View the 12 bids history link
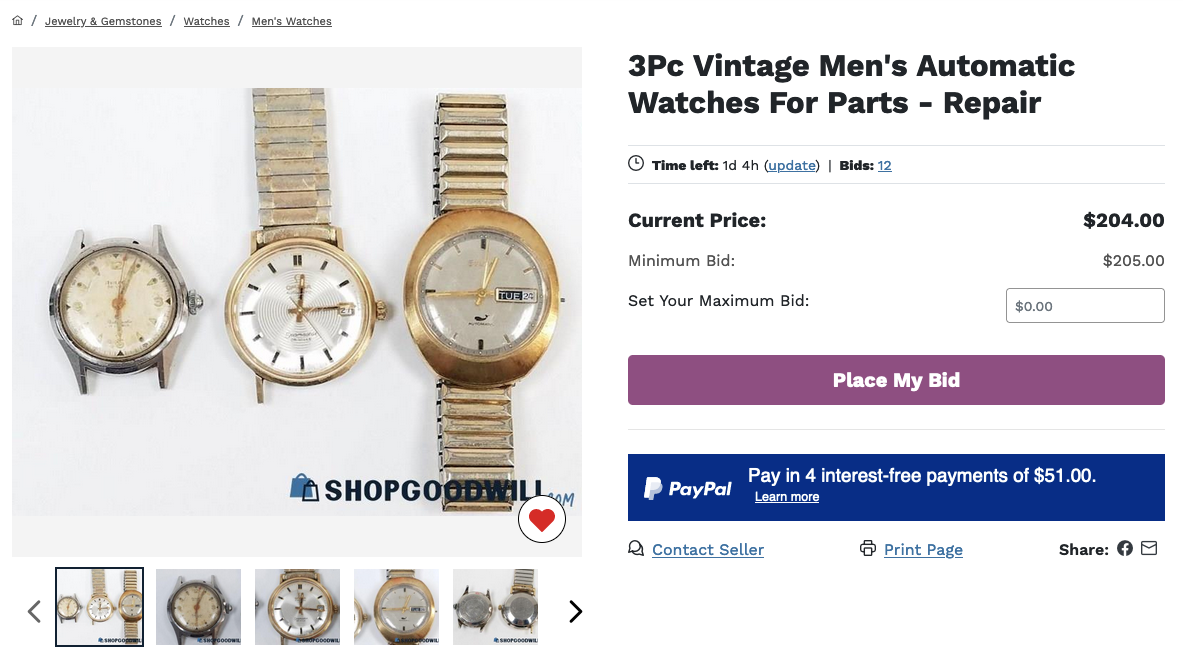 [885, 165]
